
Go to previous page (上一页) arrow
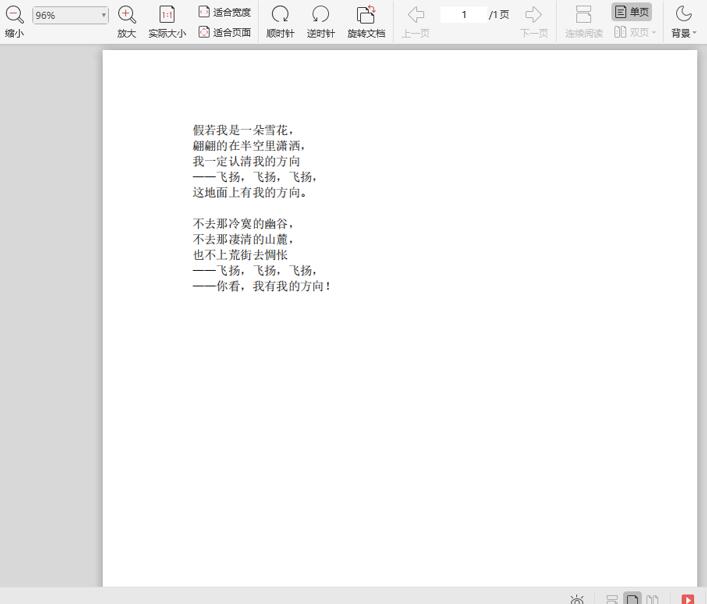pos(416,15)
